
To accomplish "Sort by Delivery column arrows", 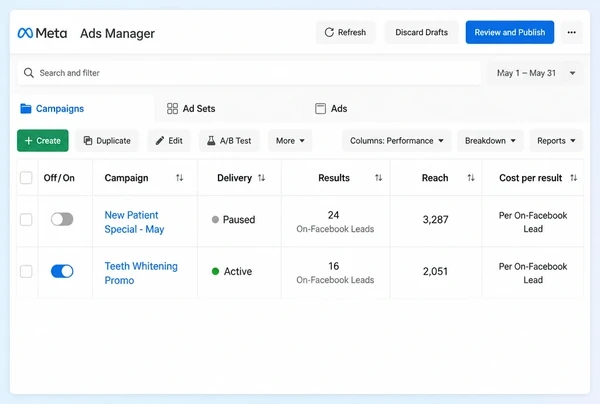I will [x=261, y=178].
